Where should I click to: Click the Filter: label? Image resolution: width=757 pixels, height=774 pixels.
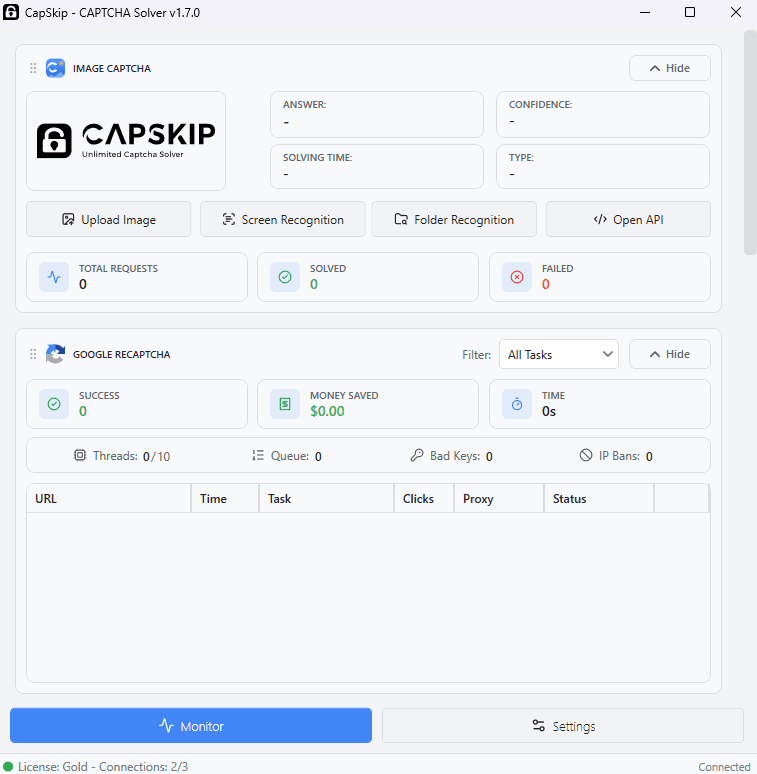click(477, 354)
